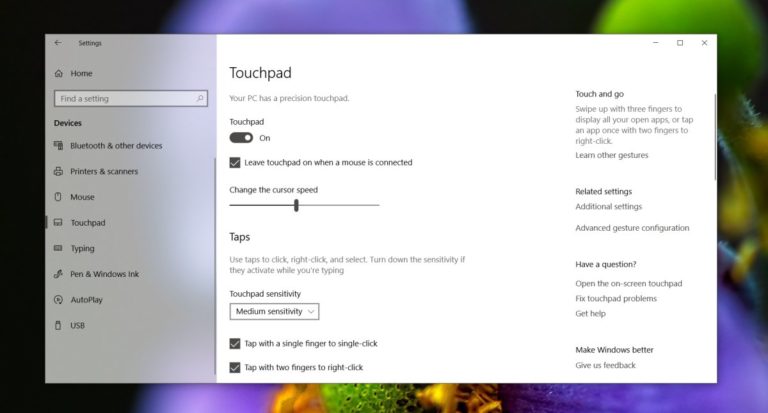
Task: Open Pen & Windows Ink page
Action: [104, 274]
